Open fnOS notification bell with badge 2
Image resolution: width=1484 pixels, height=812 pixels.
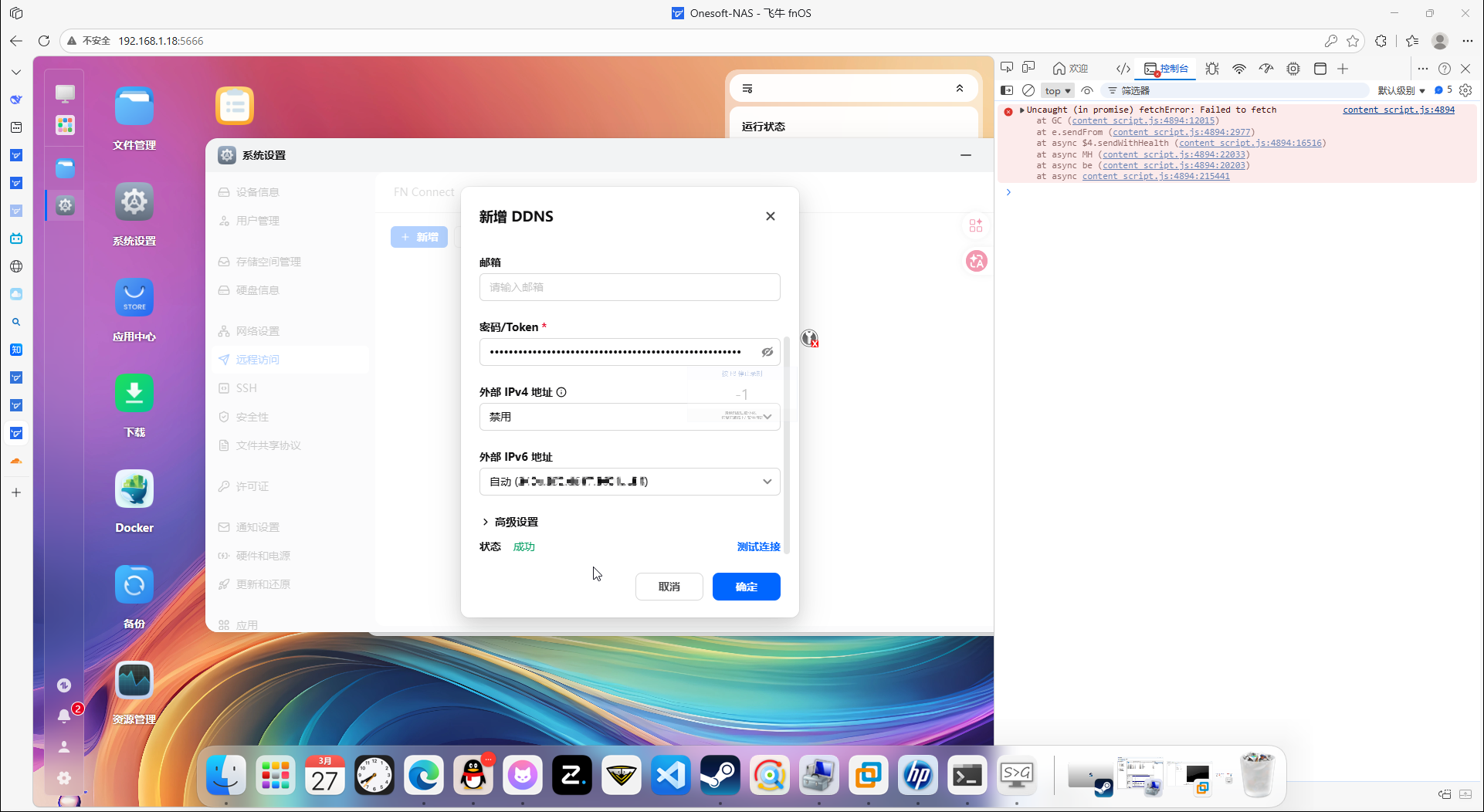coord(65,716)
